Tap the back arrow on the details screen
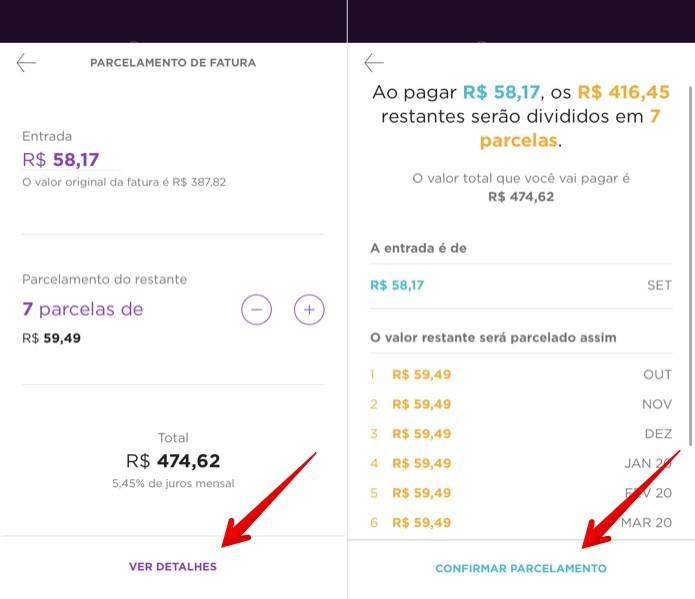The height and width of the screenshot is (599, 695). coord(374,63)
